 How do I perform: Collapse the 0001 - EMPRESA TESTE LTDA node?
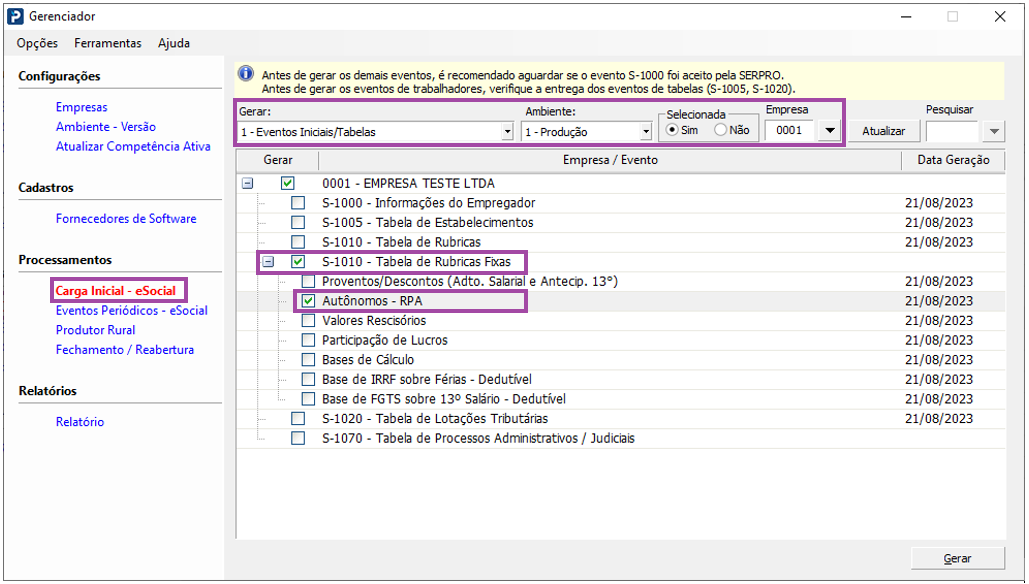pyautogui.click(x=247, y=183)
